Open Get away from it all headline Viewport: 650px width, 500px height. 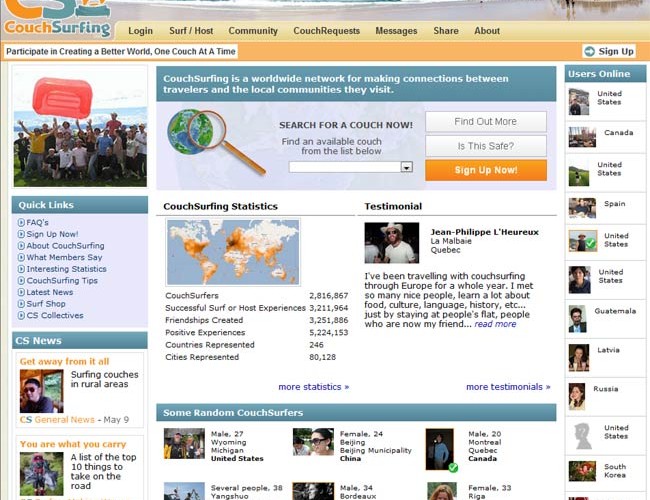coord(64,362)
